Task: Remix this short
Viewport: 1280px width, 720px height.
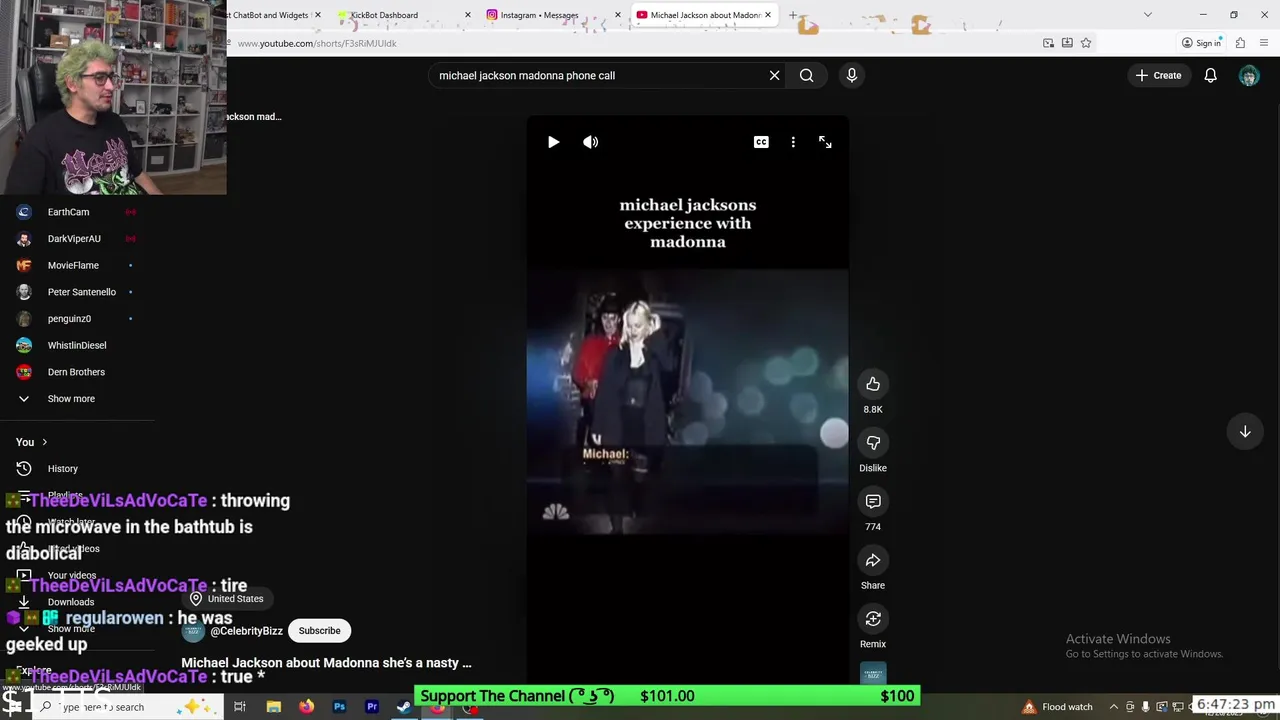Action: 873,619
